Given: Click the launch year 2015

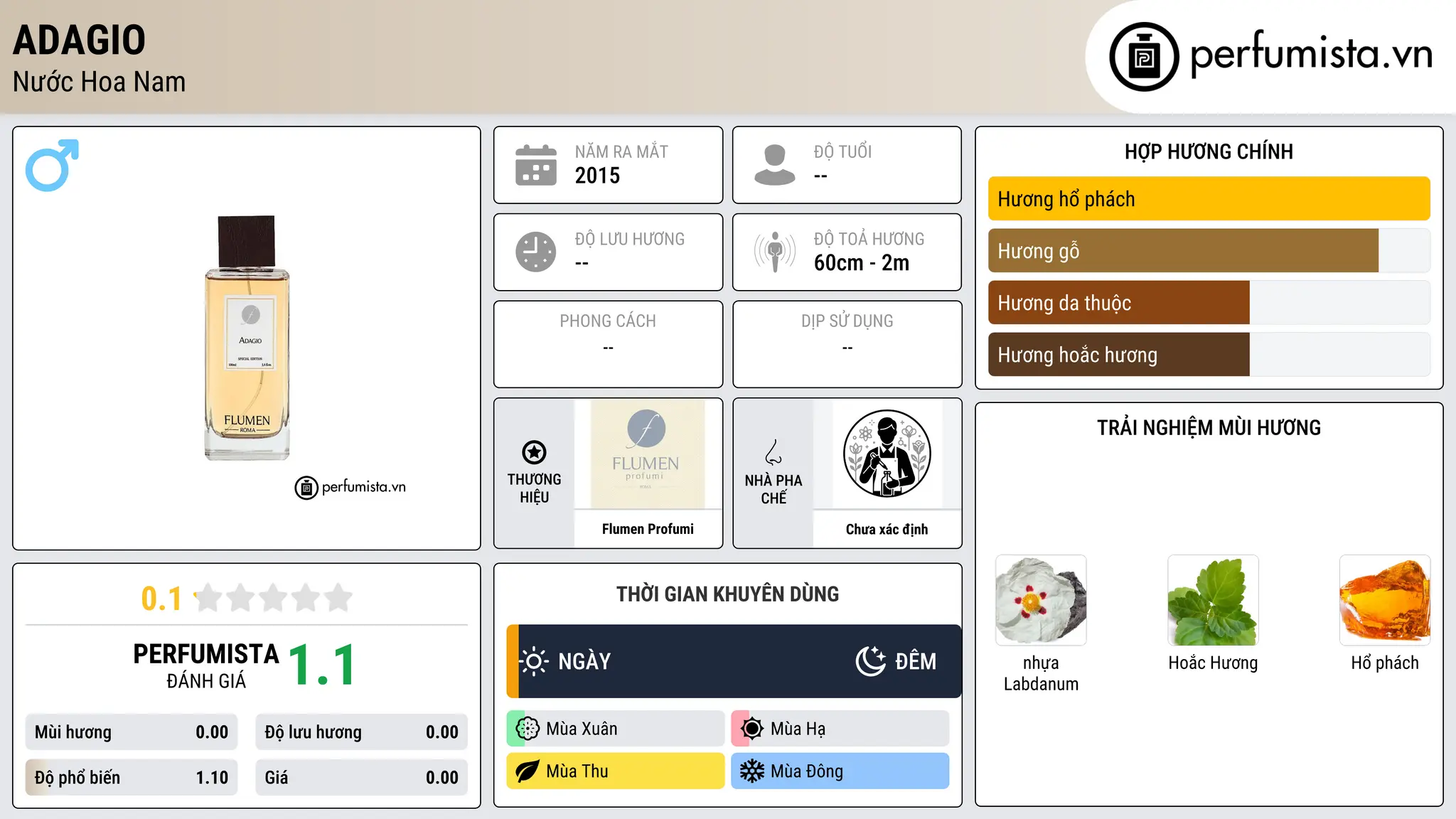Looking at the screenshot, I should click(x=597, y=176).
